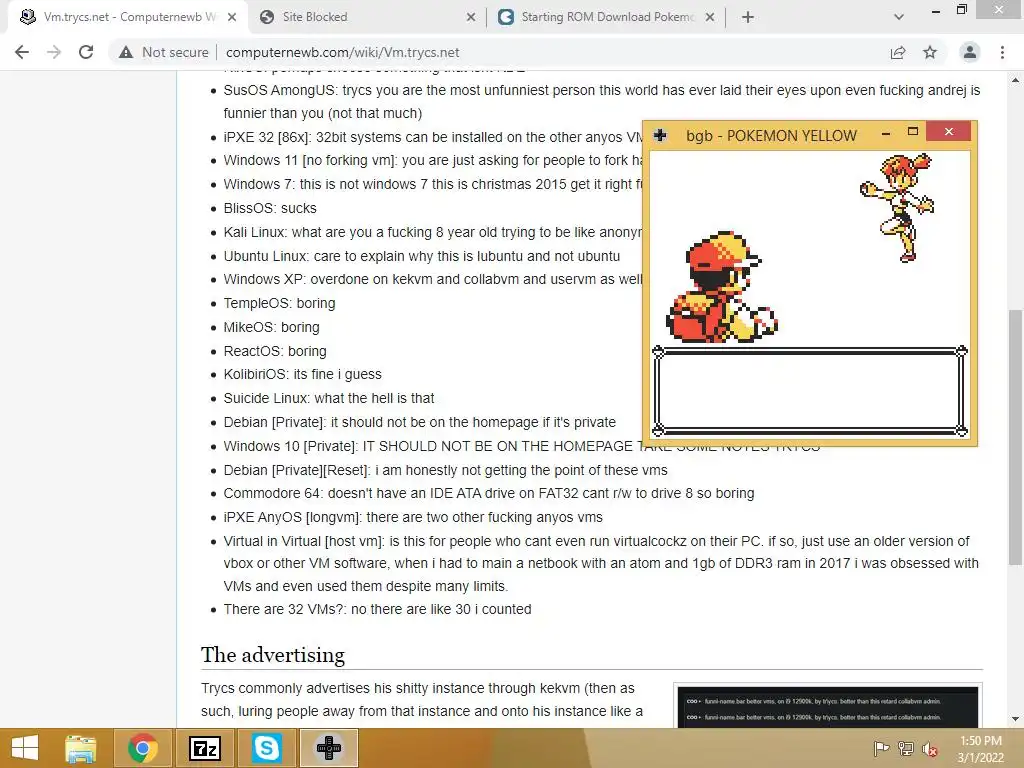Click The advertising section heading
The height and width of the screenshot is (768, 1024).
(273, 654)
